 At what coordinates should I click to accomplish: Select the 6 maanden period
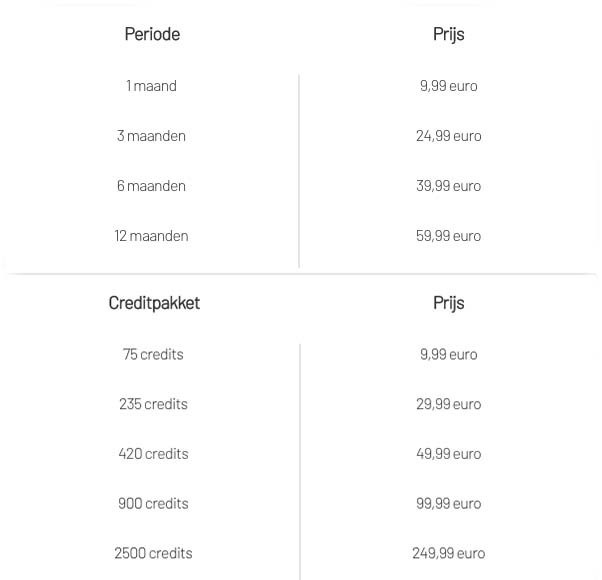[x=151, y=186]
